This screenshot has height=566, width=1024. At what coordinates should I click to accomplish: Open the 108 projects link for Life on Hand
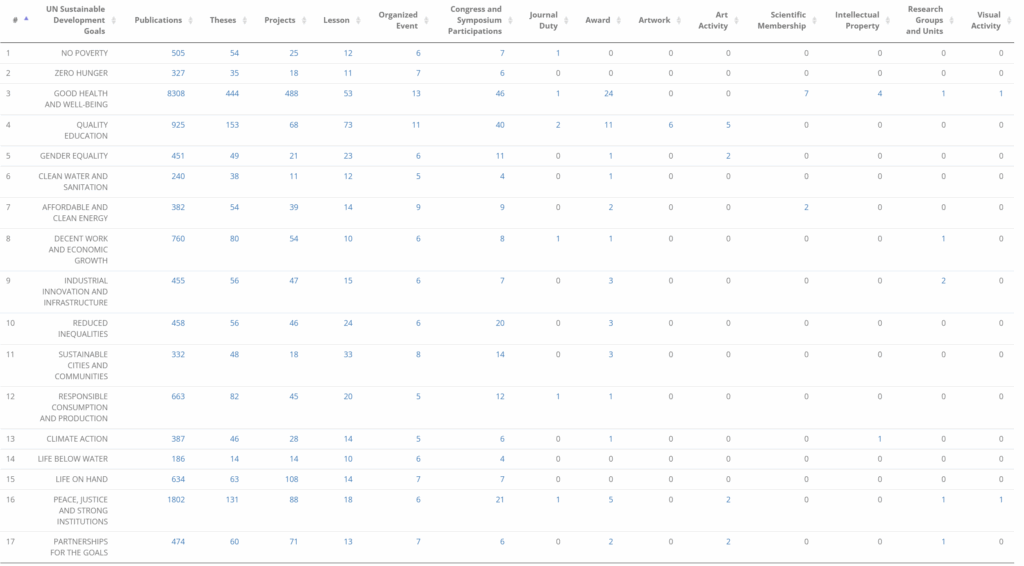tap(292, 479)
